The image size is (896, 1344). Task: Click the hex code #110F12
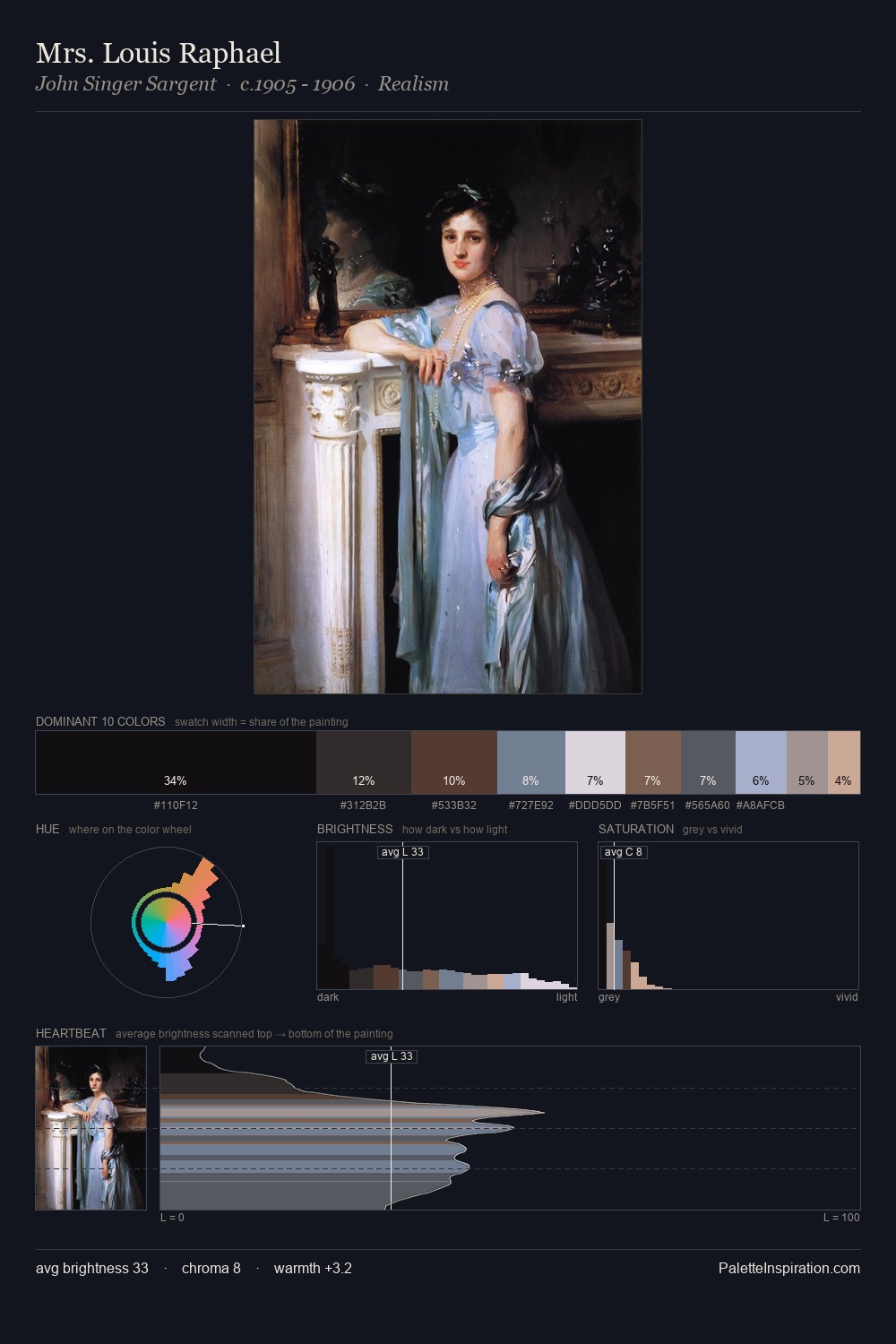pyautogui.click(x=176, y=805)
